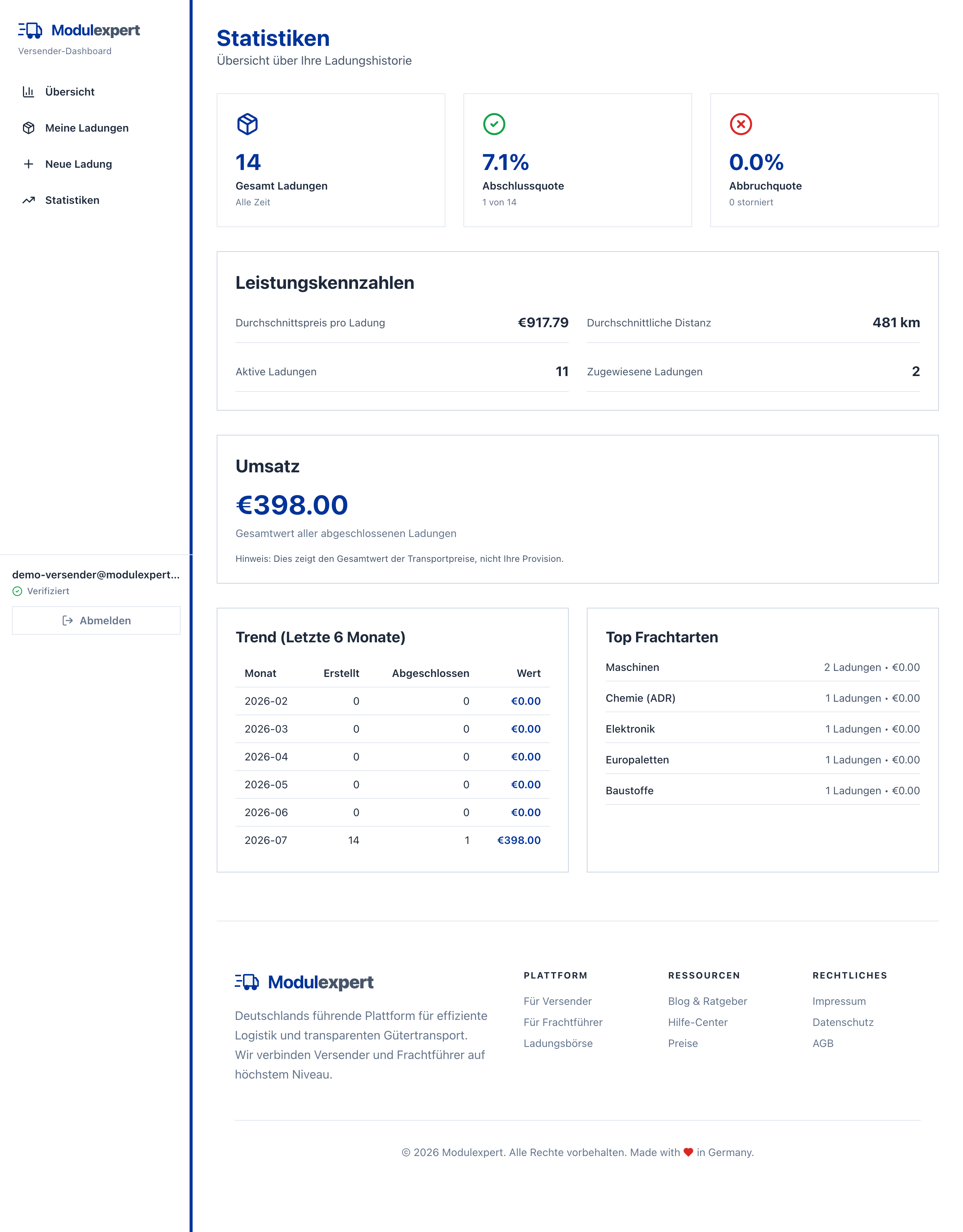This screenshot has height=1232, width=963.
Task: Open Statistiken in the sidebar
Action: click(96, 200)
